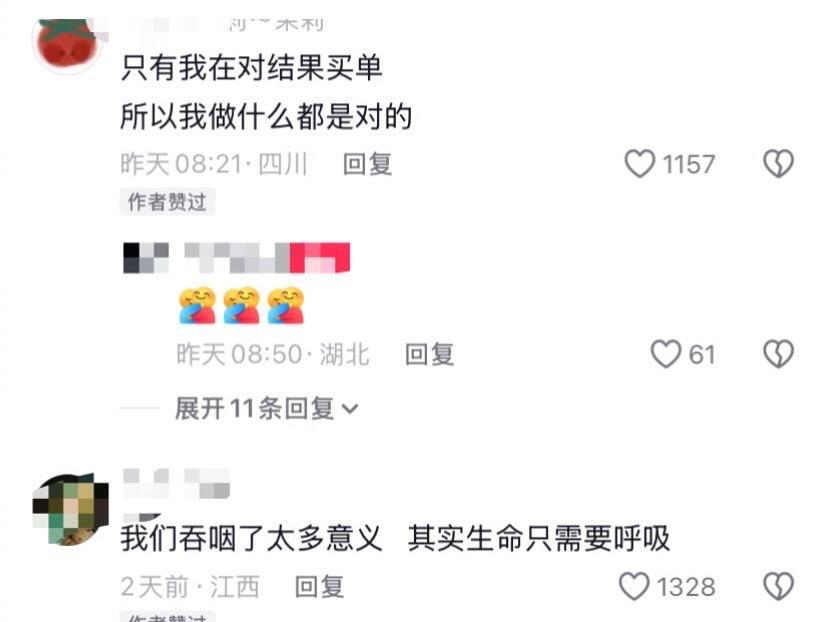Tap the three hugging emojis reply
The width and height of the screenshot is (828, 622).
tap(241, 305)
